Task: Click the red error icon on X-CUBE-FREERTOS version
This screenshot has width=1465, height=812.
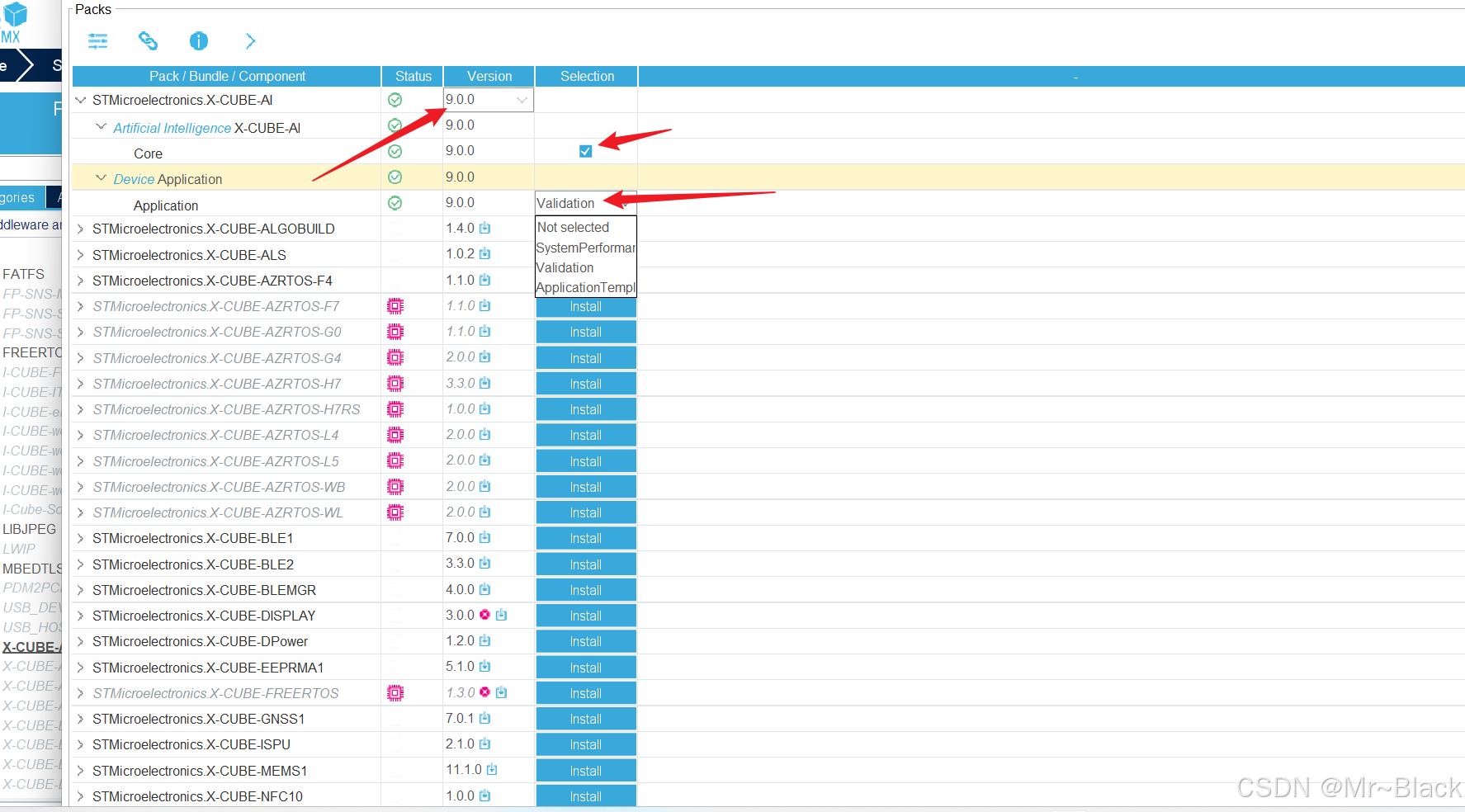Action: (x=485, y=692)
